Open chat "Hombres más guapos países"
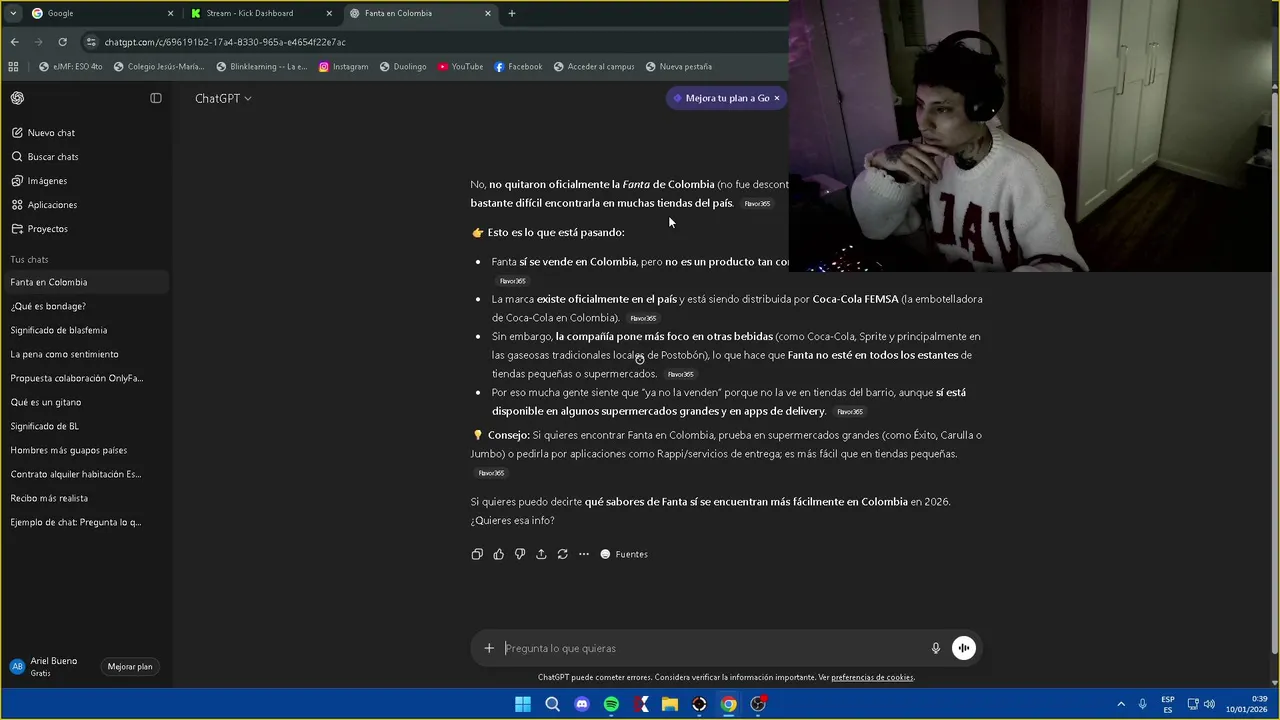Viewport: 1280px width, 720px height. [85, 450]
